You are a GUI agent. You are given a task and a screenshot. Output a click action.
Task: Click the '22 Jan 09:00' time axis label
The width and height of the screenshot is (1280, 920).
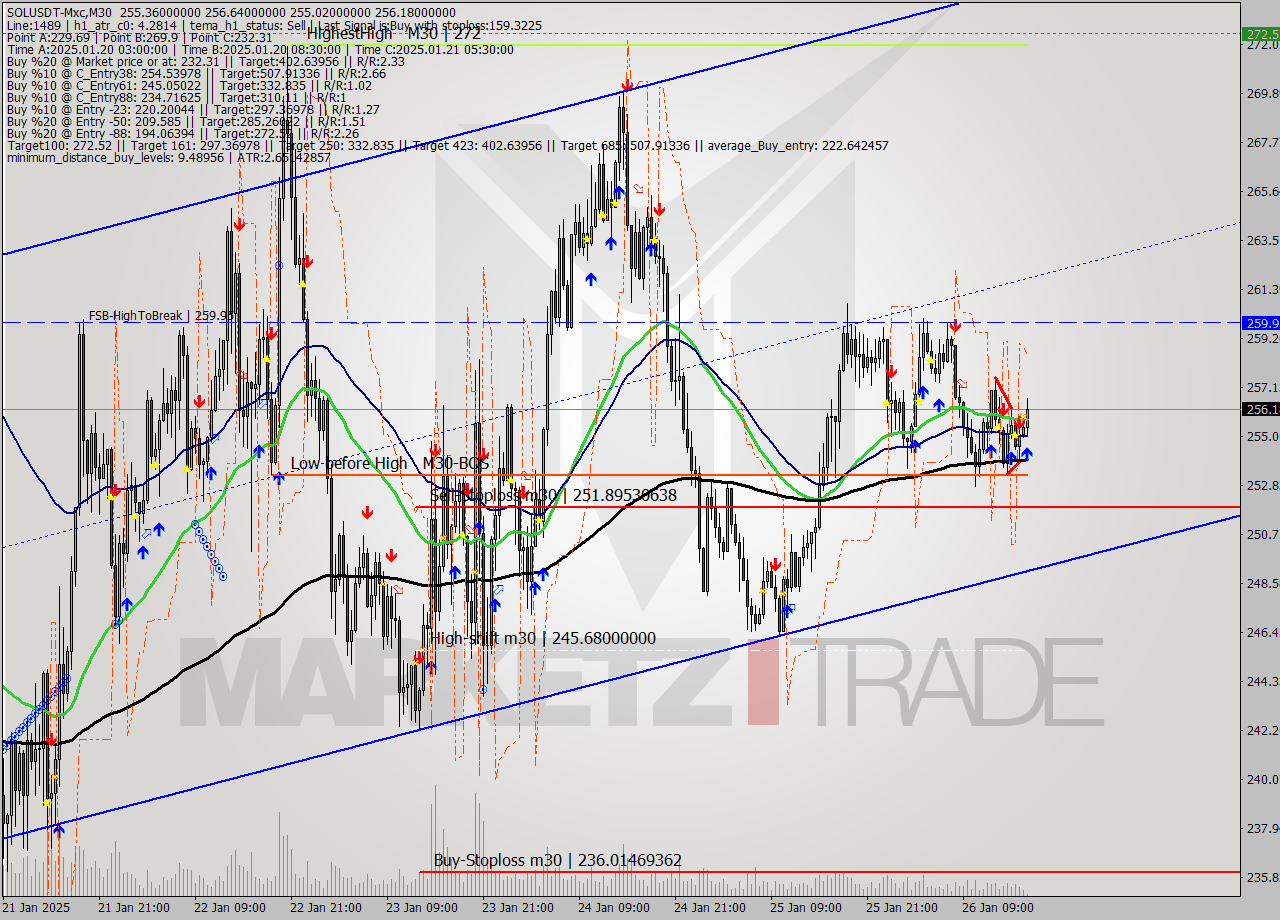[x=229, y=908]
